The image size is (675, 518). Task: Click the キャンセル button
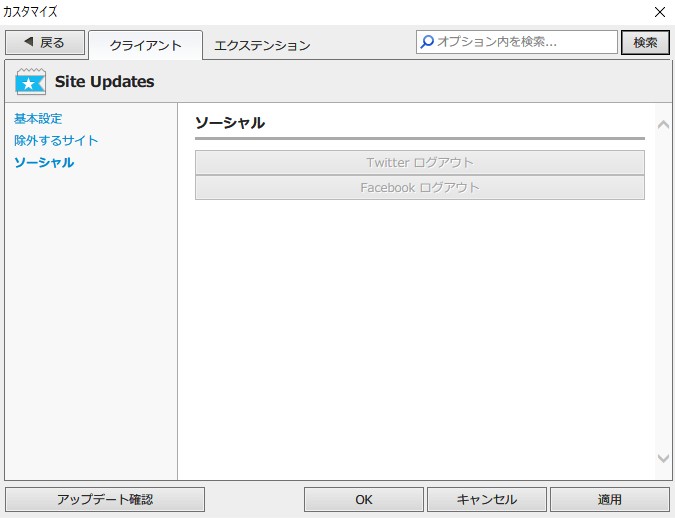[487, 499]
